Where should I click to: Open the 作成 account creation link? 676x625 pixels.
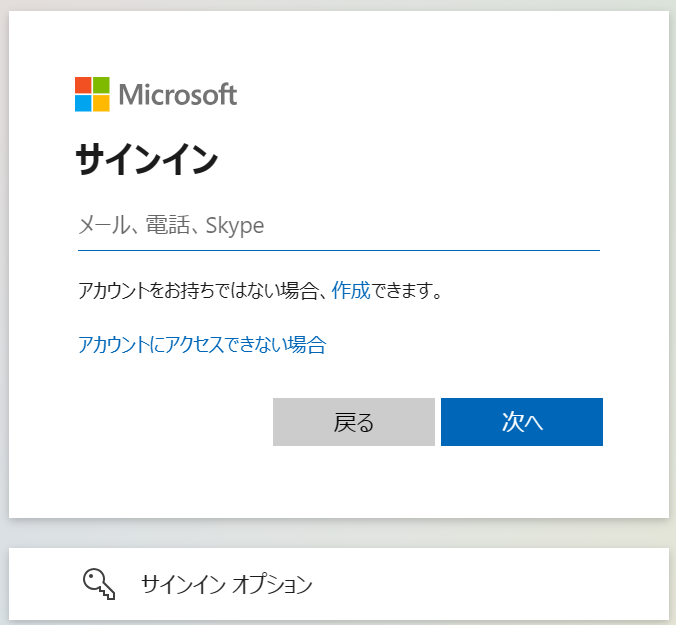[351, 291]
